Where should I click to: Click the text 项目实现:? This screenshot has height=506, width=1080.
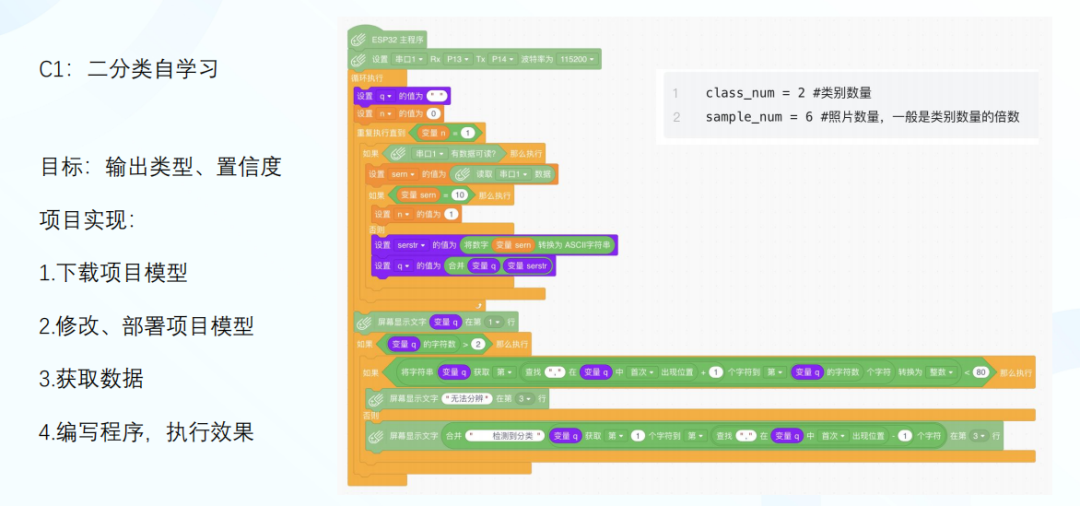click(87, 220)
